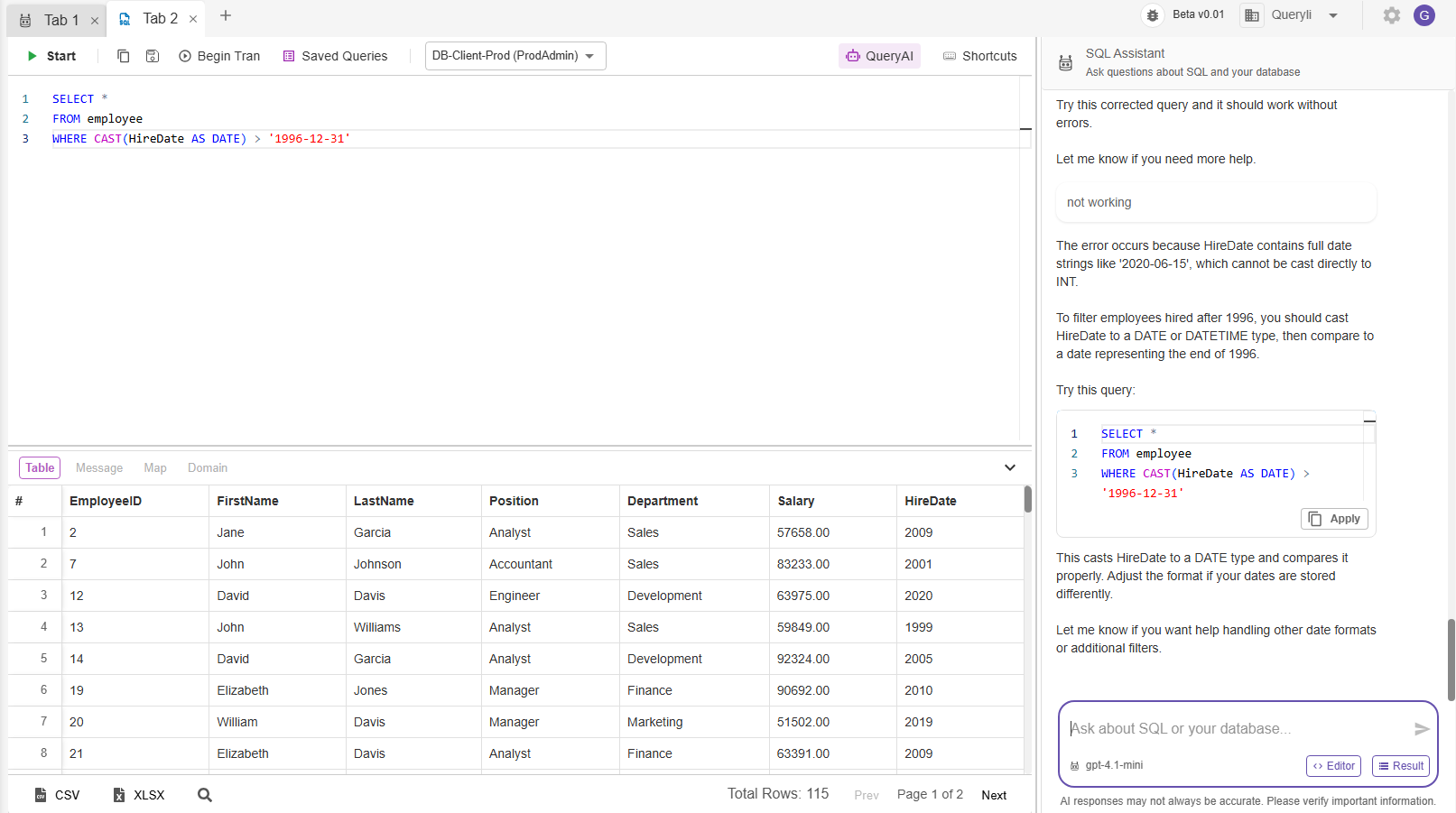Click the save query disk icon
Viewport: 1456px width, 813px height.
[153, 56]
